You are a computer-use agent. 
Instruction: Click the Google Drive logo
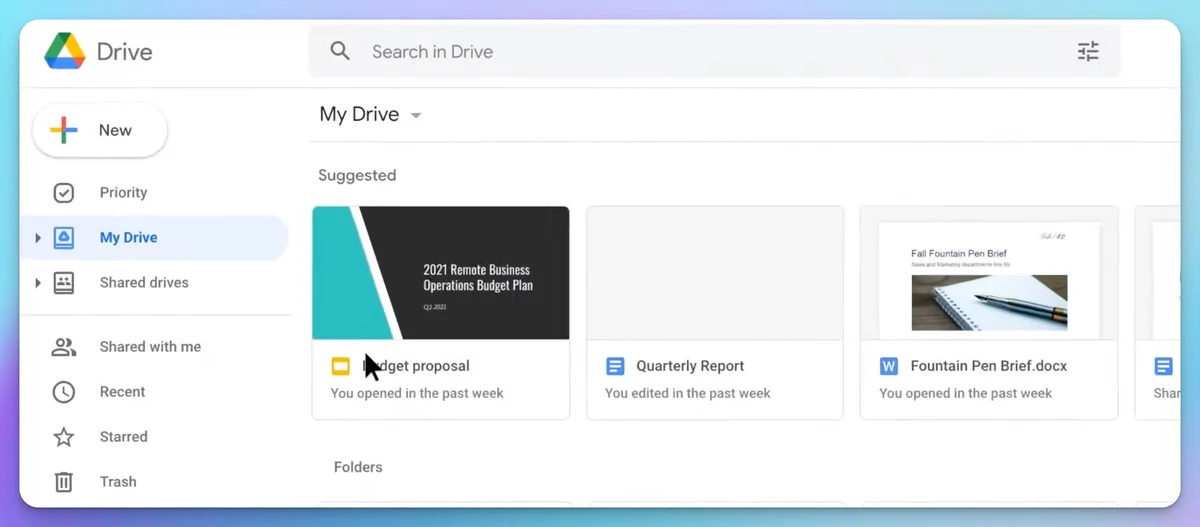point(65,52)
